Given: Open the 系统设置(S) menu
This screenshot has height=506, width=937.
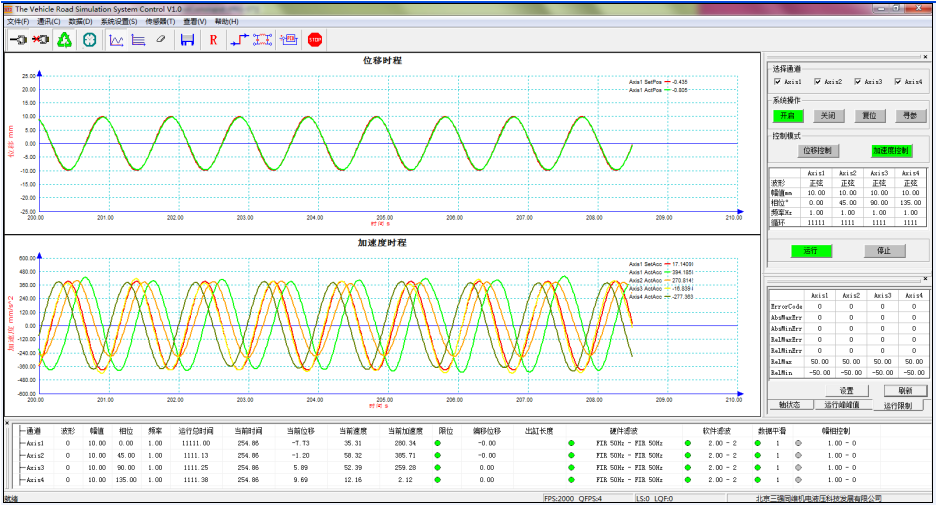Looking at the screenshot, I should pos(119,21).
